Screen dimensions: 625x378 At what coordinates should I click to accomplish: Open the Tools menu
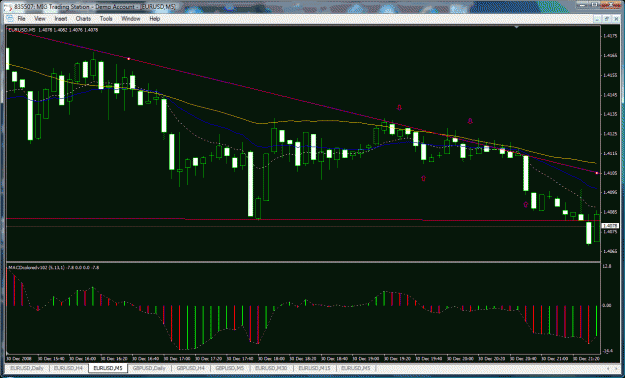(106, 19)
